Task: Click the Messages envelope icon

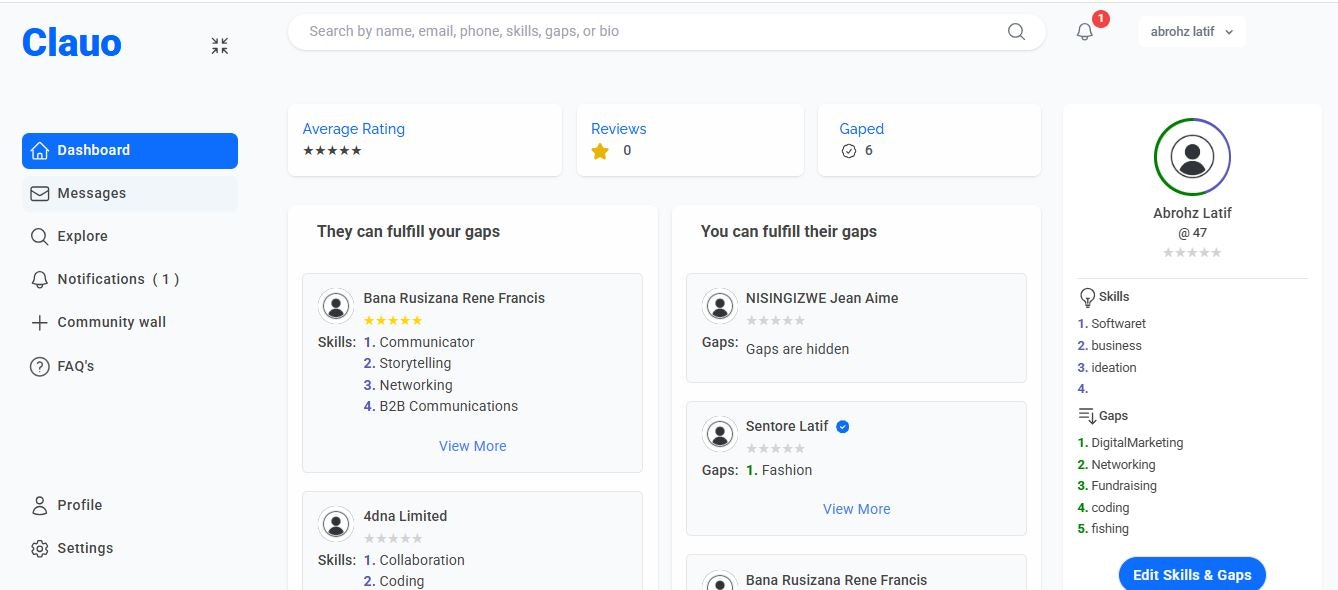Action: pos(40,194)
